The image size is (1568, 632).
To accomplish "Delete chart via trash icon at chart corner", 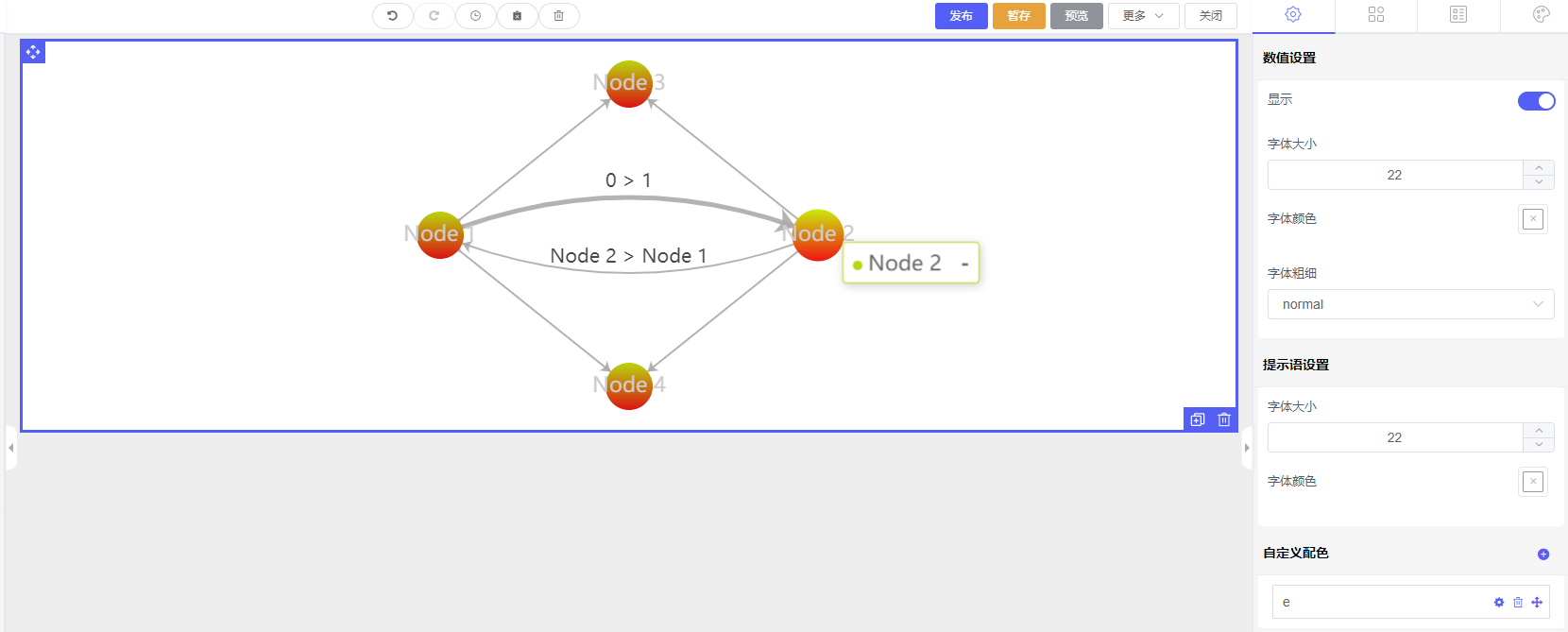I will 1224,419.
